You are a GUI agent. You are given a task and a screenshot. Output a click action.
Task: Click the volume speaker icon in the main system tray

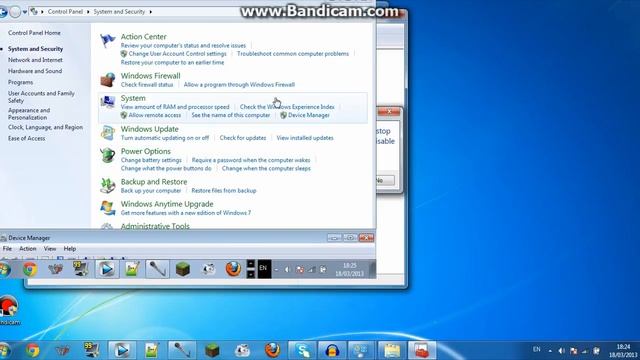pos(562,351)
